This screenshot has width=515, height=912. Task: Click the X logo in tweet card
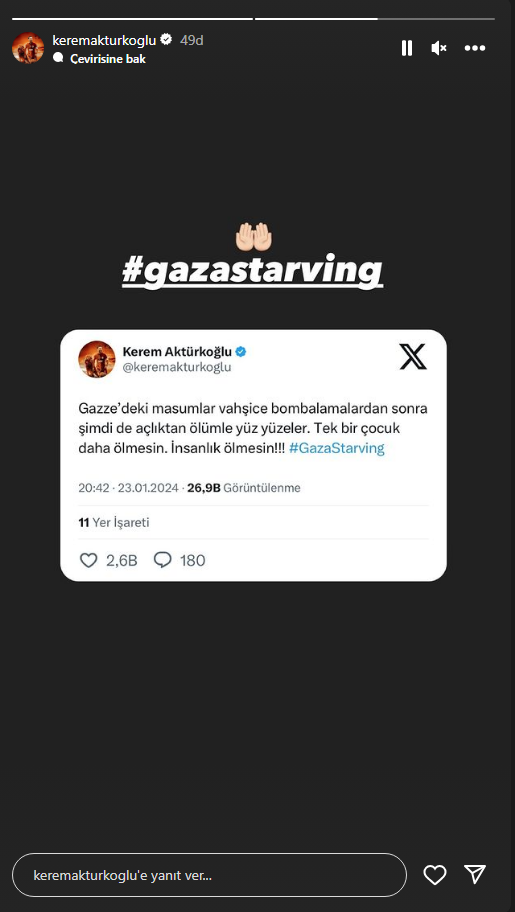[413, 357]
